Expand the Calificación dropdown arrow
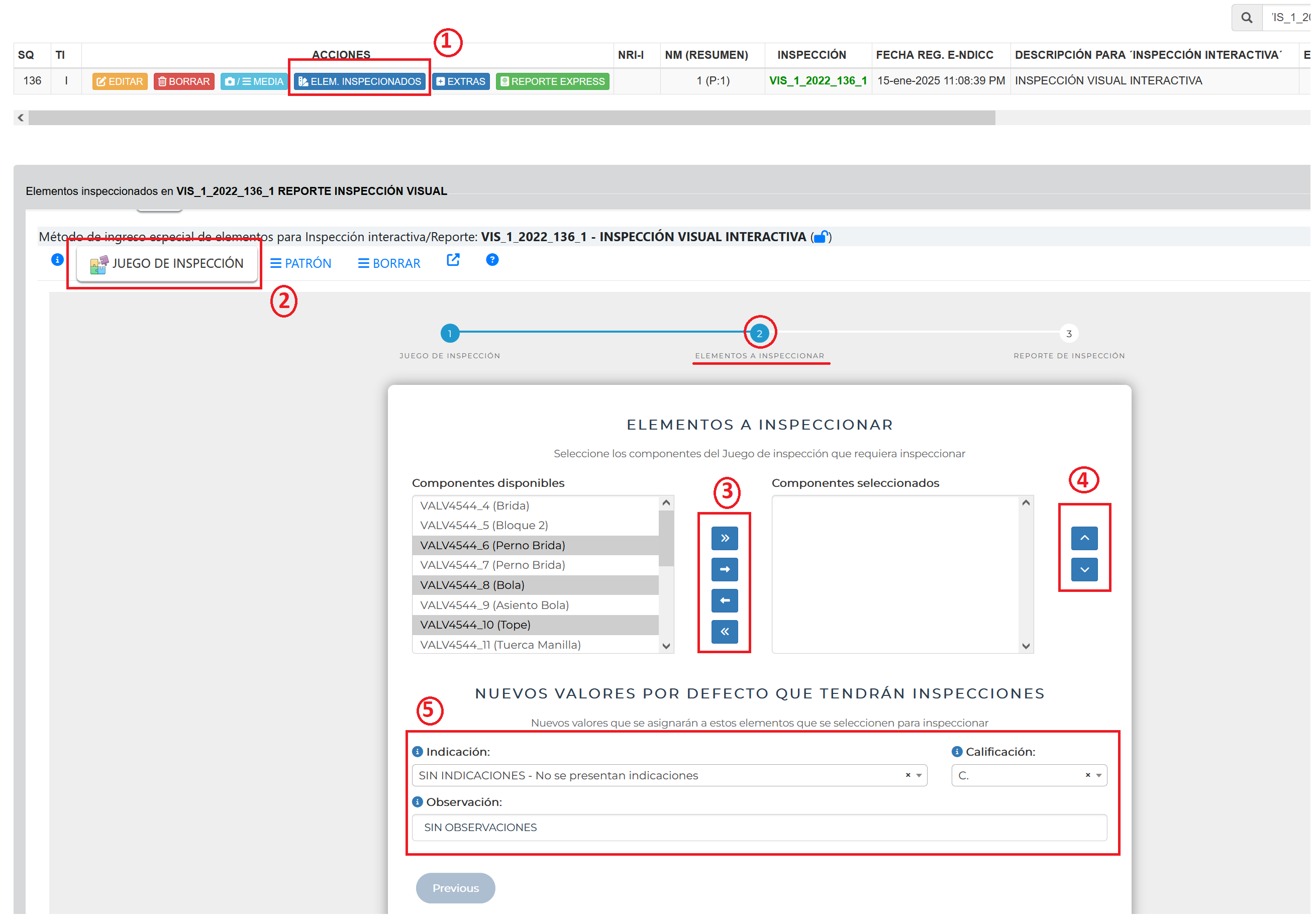This screenshot has height=918, width=1316. coord(1098,775)
